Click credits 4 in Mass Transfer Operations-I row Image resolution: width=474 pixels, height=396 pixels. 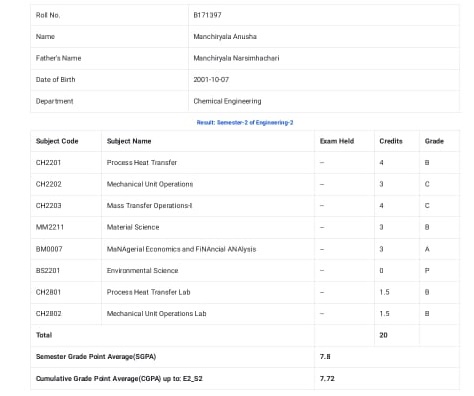coord(381,206)
